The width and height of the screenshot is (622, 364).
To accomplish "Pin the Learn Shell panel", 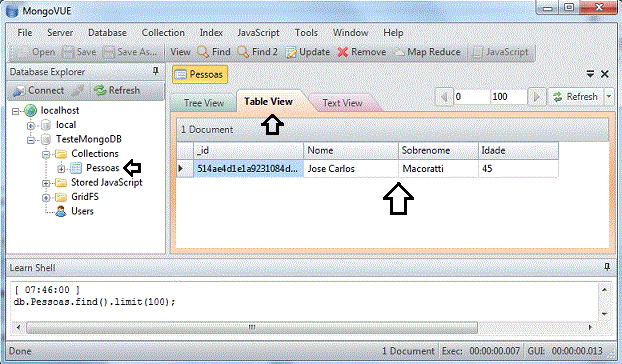I will (x=607, y=267).
